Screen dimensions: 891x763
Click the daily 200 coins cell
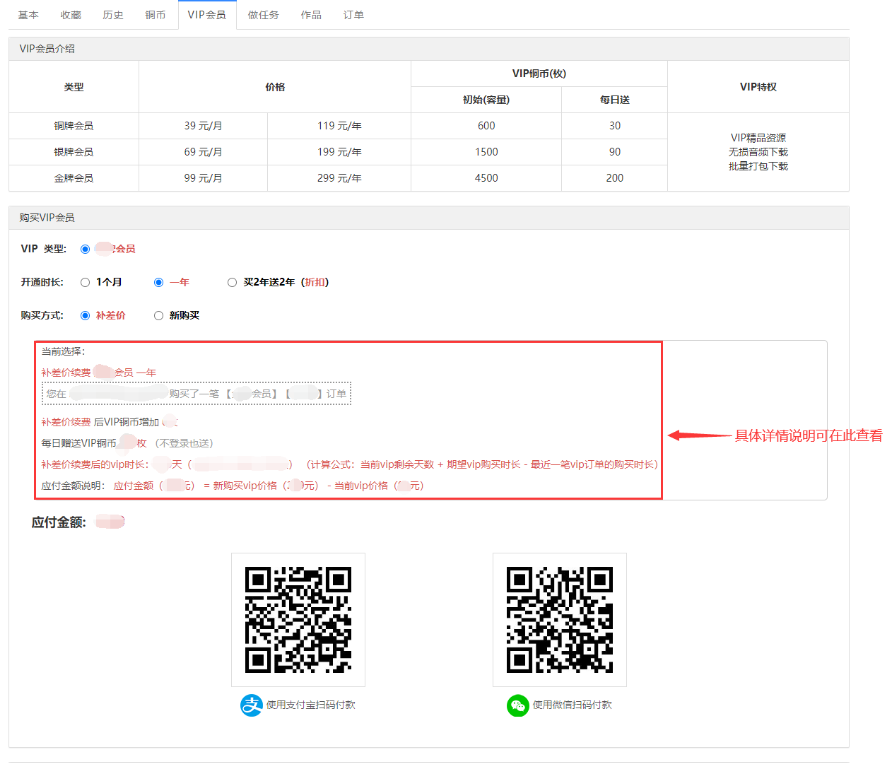pyautogui.click(x=615, y=178)
